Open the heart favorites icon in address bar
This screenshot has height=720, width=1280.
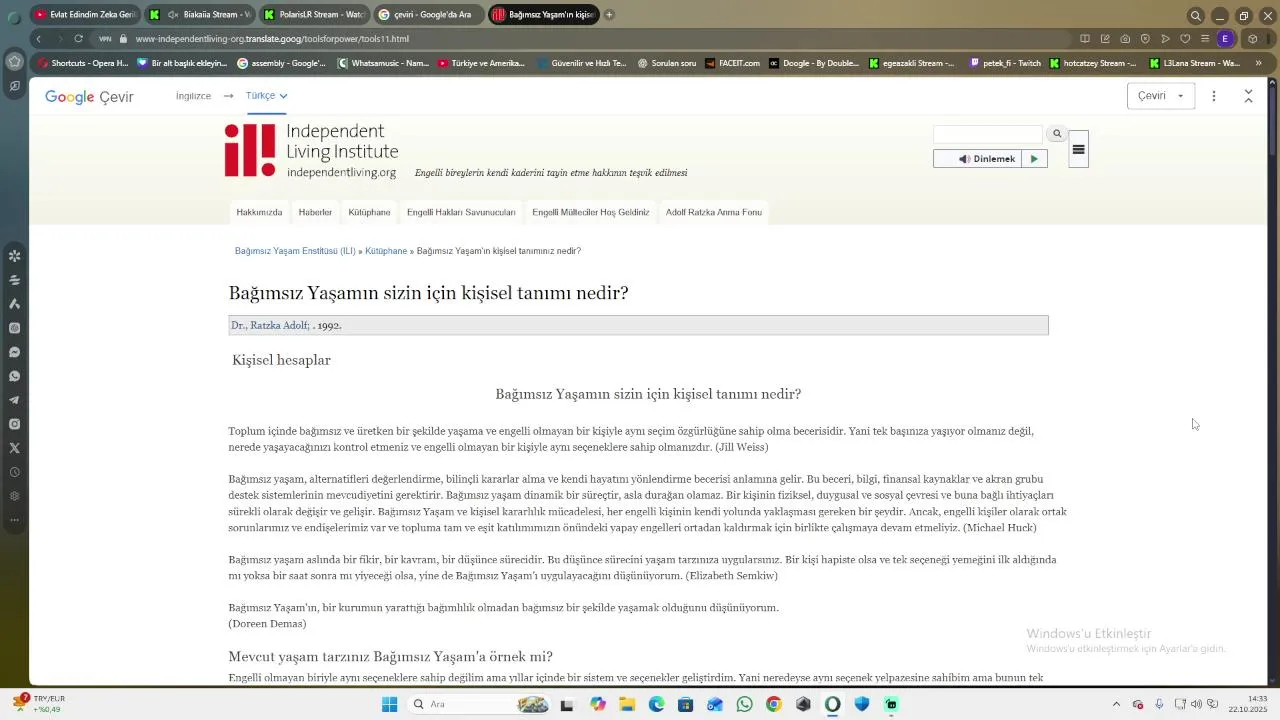point(1185,39)
